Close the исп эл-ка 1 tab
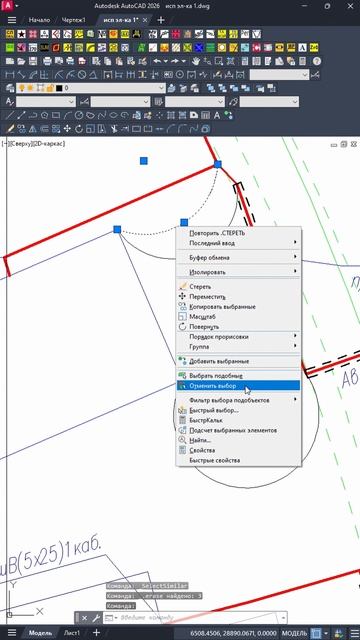Image resolution: width=360 pixels, height=640 pixels. pyautogui.click(x=144, y=20)
